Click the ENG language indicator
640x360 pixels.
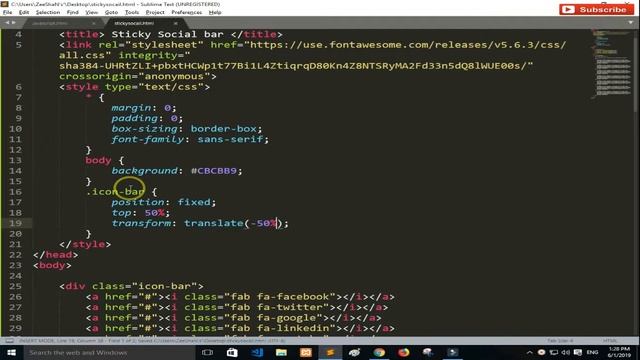pos(592,352)
